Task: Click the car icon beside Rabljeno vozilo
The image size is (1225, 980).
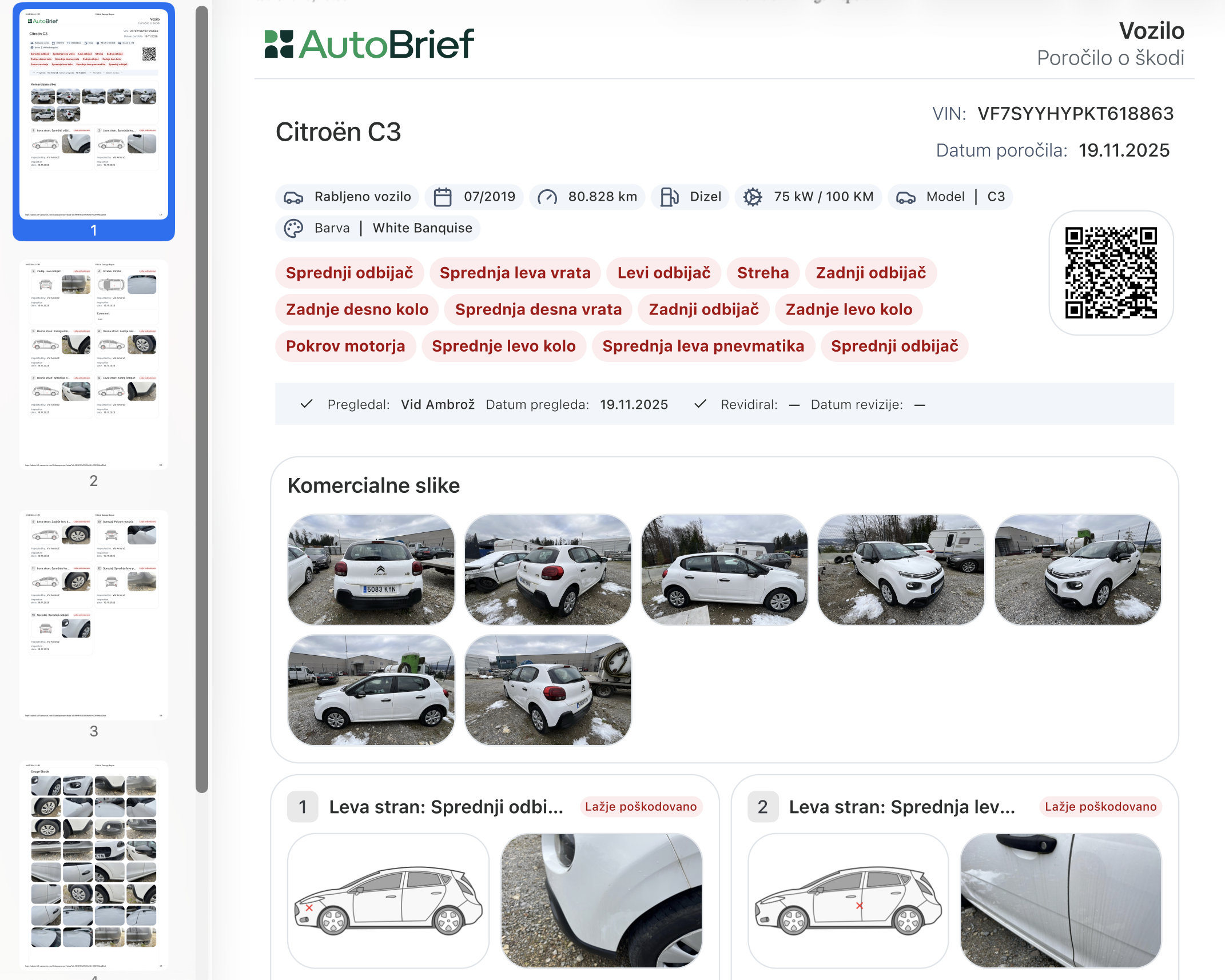Action: click(x=294, y=197)
